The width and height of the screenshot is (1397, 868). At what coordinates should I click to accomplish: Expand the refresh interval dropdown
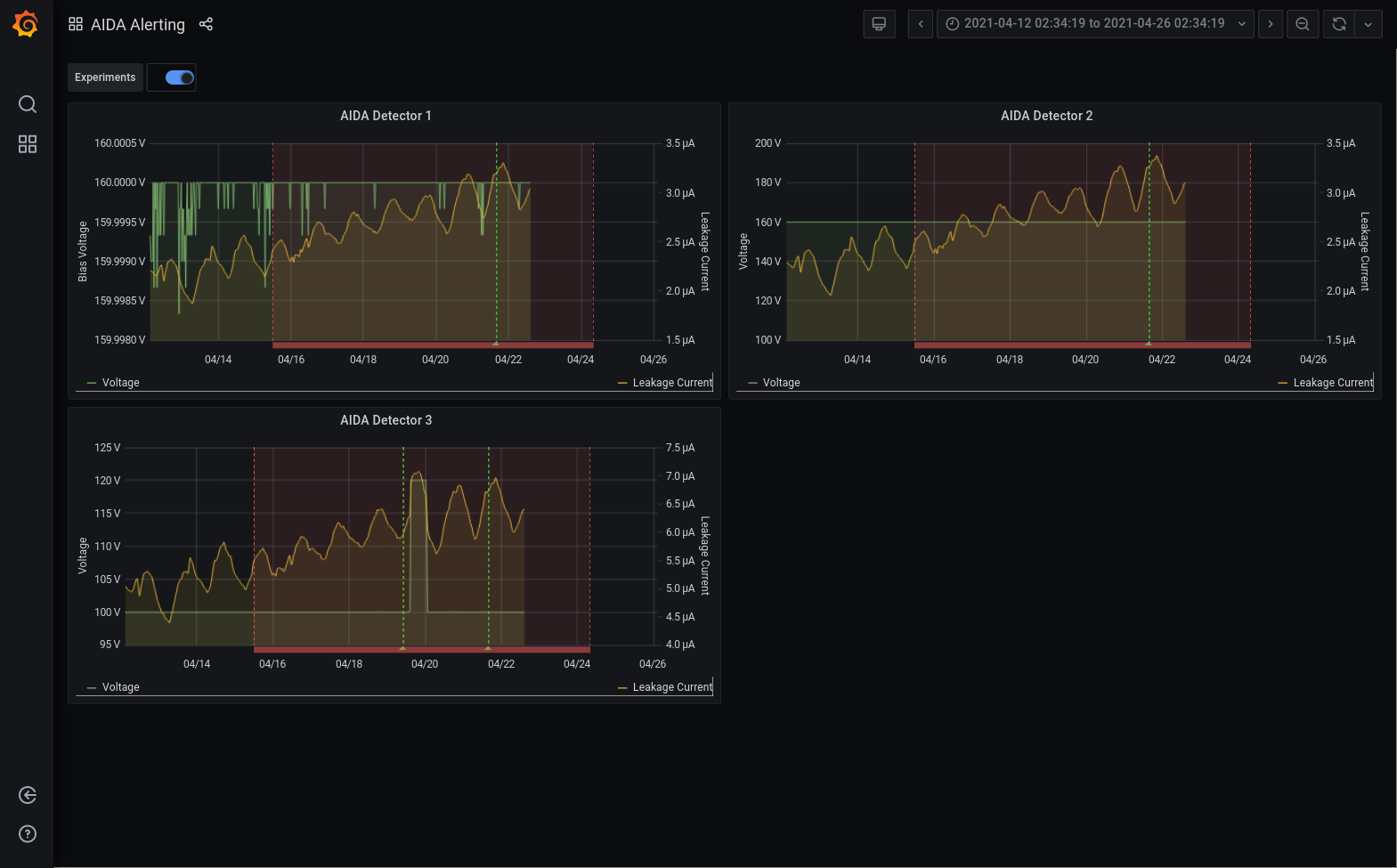pyautogui.click(x=1368, y=24)
